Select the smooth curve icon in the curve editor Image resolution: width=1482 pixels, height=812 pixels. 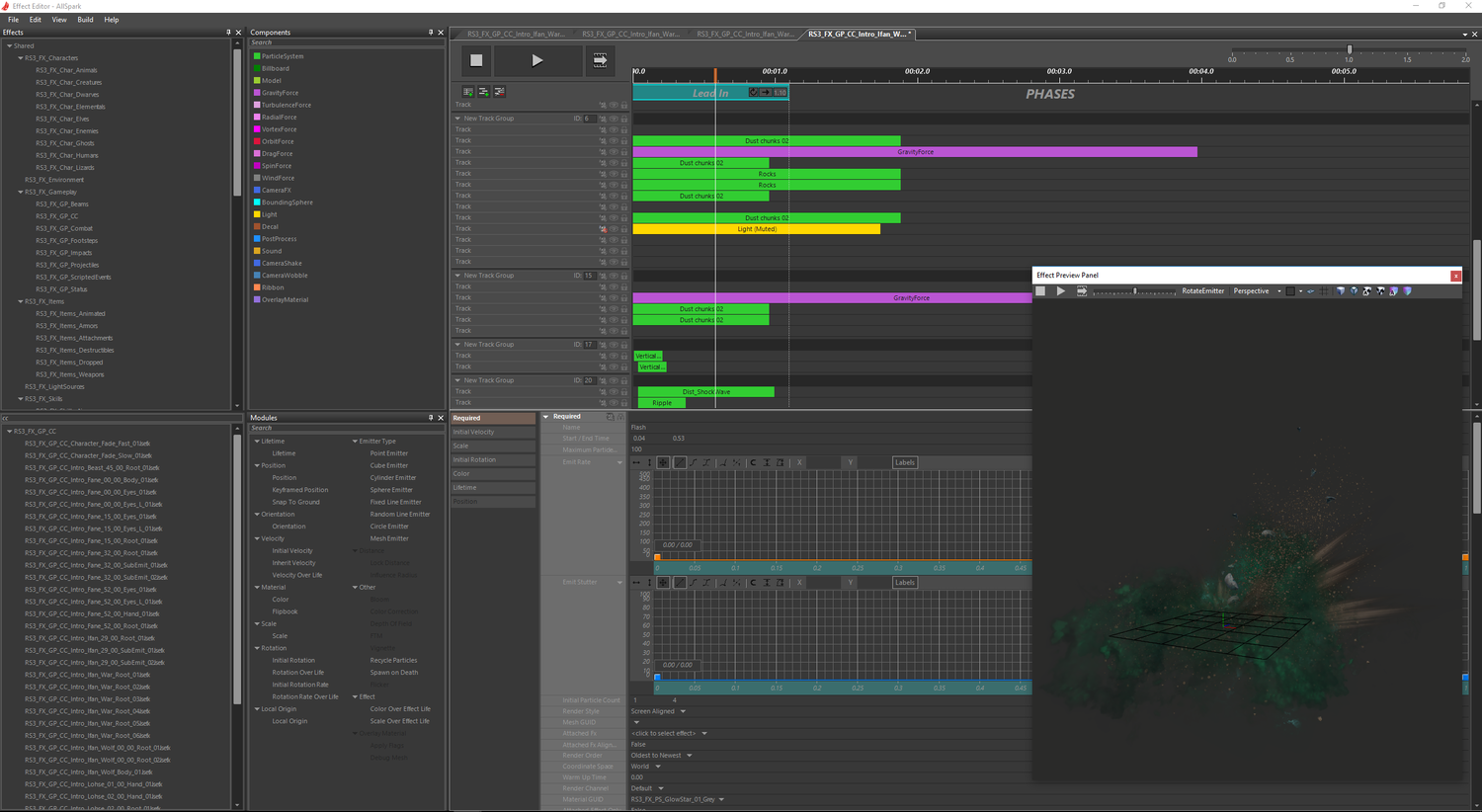pyautogui.click(x=694, y=461)
